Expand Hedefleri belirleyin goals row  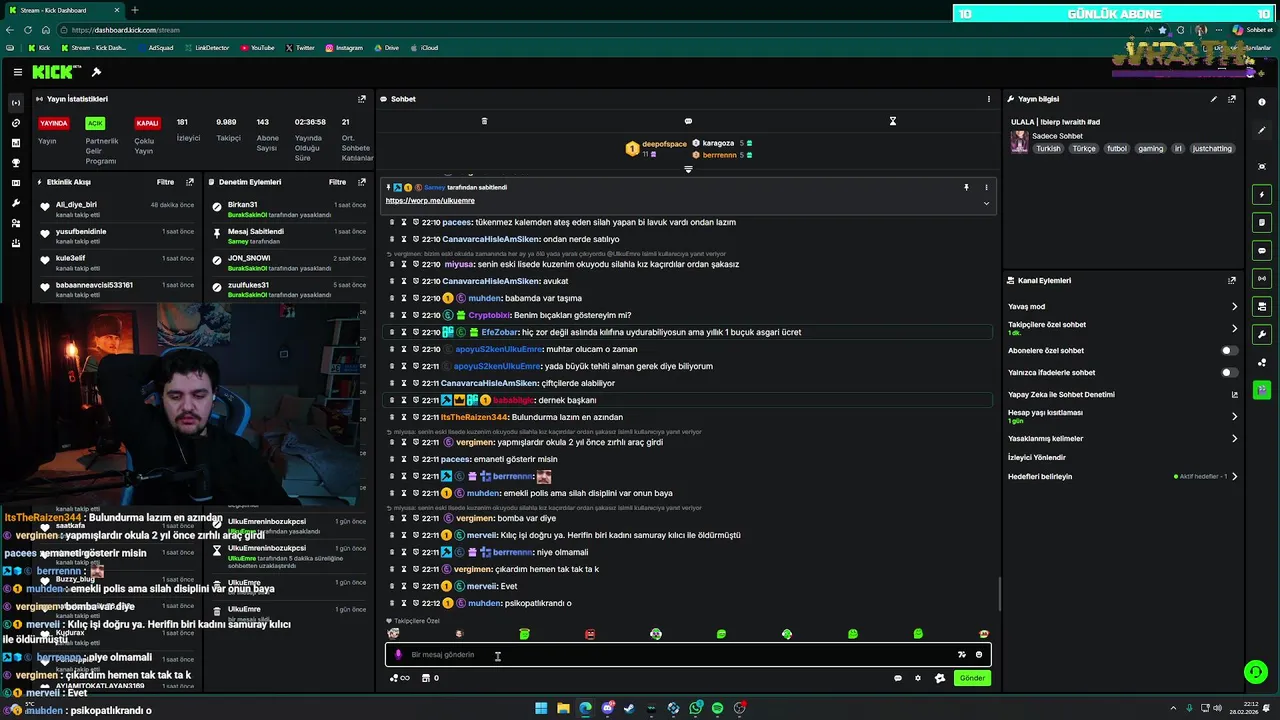[1234, 477]
